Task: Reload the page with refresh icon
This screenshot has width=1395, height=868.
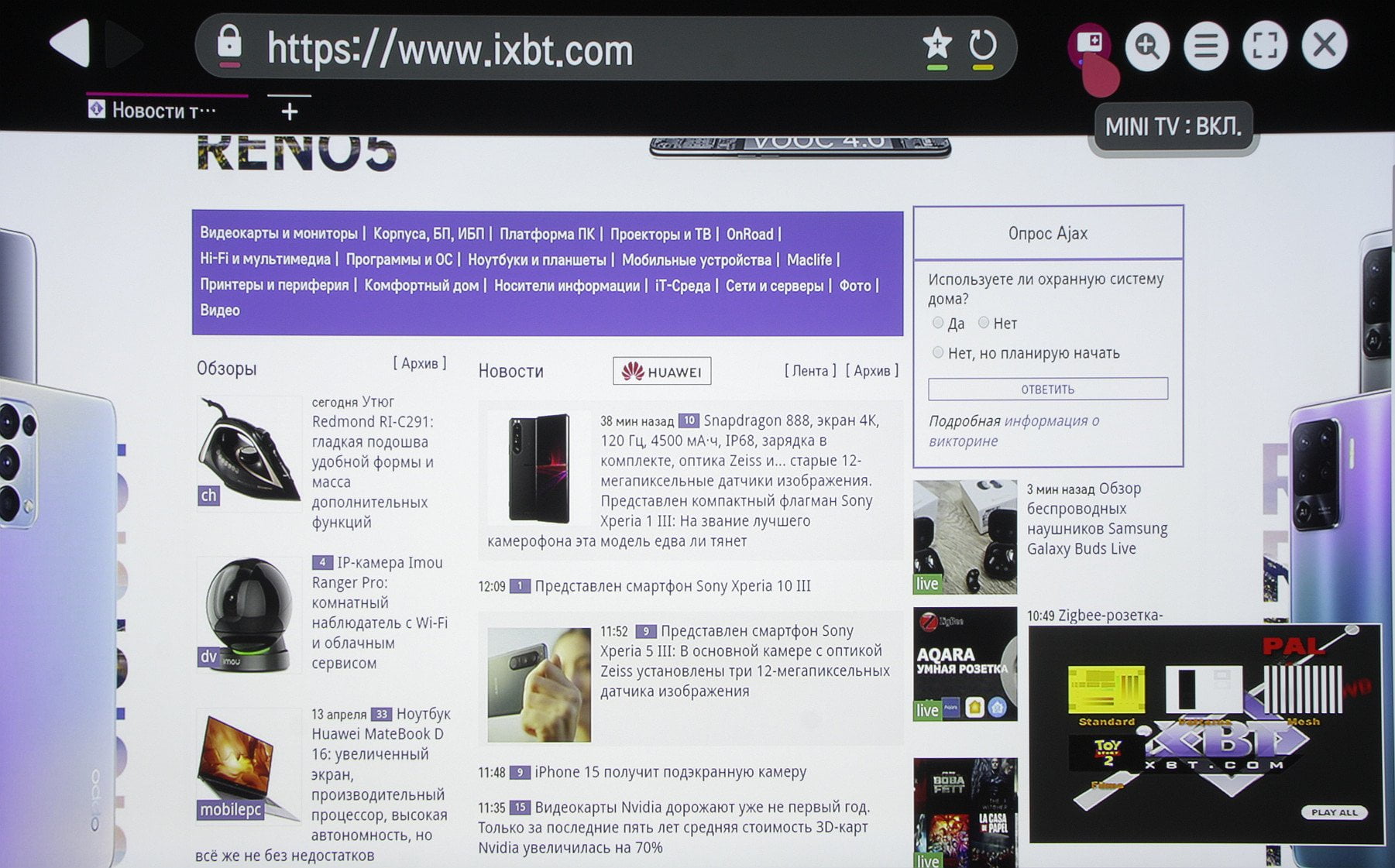Action: pyautogui.click(x=983, y=46)
